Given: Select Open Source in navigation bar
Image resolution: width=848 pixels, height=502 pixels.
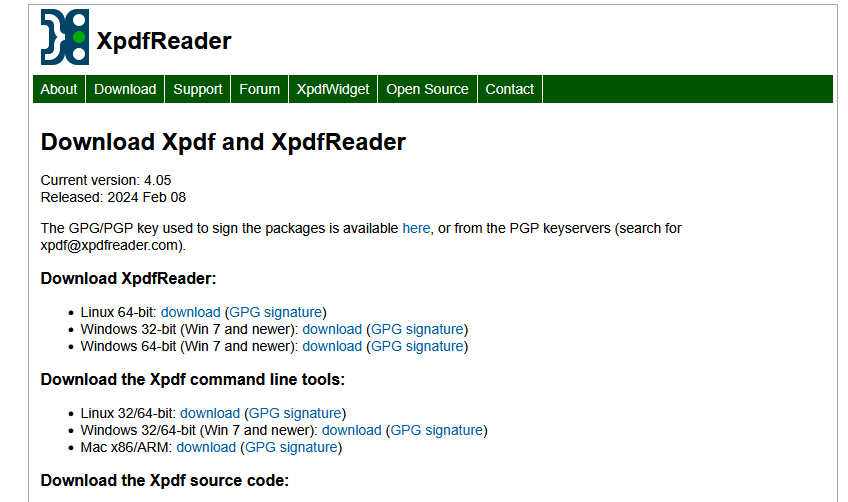Looking at the screenshot, I should [x=427, y=89].
